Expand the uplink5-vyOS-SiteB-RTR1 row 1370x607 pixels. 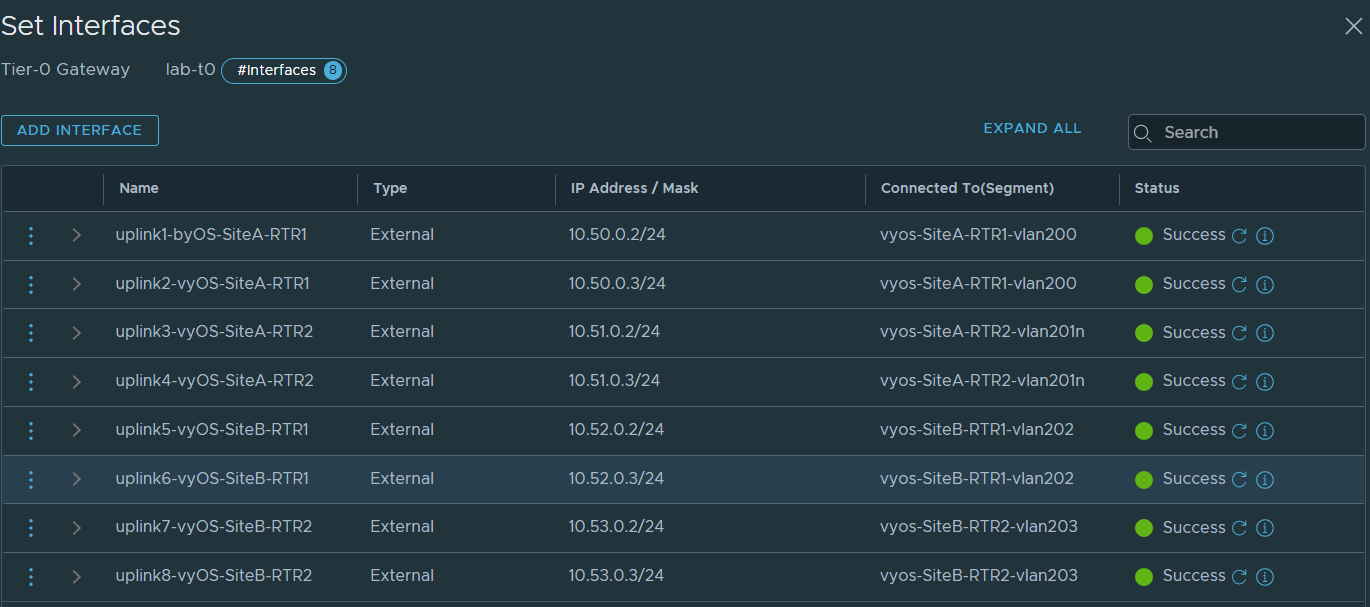77,430
